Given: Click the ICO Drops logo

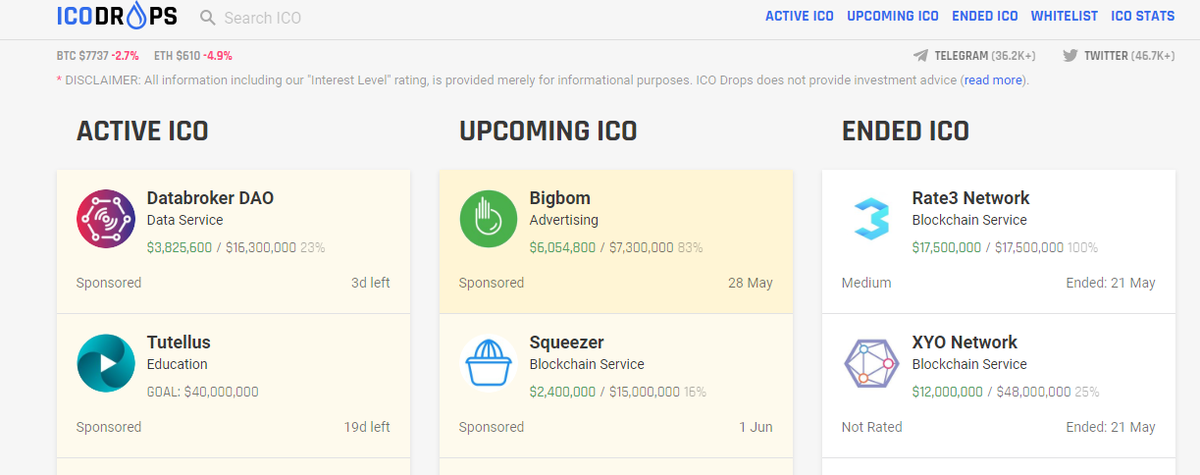Looking at the screenshot, I should 117,17.
